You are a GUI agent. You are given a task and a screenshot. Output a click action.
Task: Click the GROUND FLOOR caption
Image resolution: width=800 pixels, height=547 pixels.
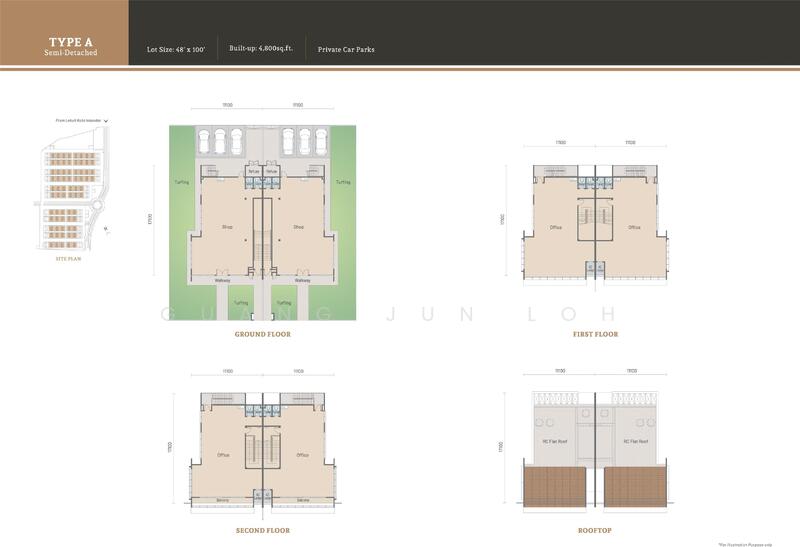click(x=262, y=334)
